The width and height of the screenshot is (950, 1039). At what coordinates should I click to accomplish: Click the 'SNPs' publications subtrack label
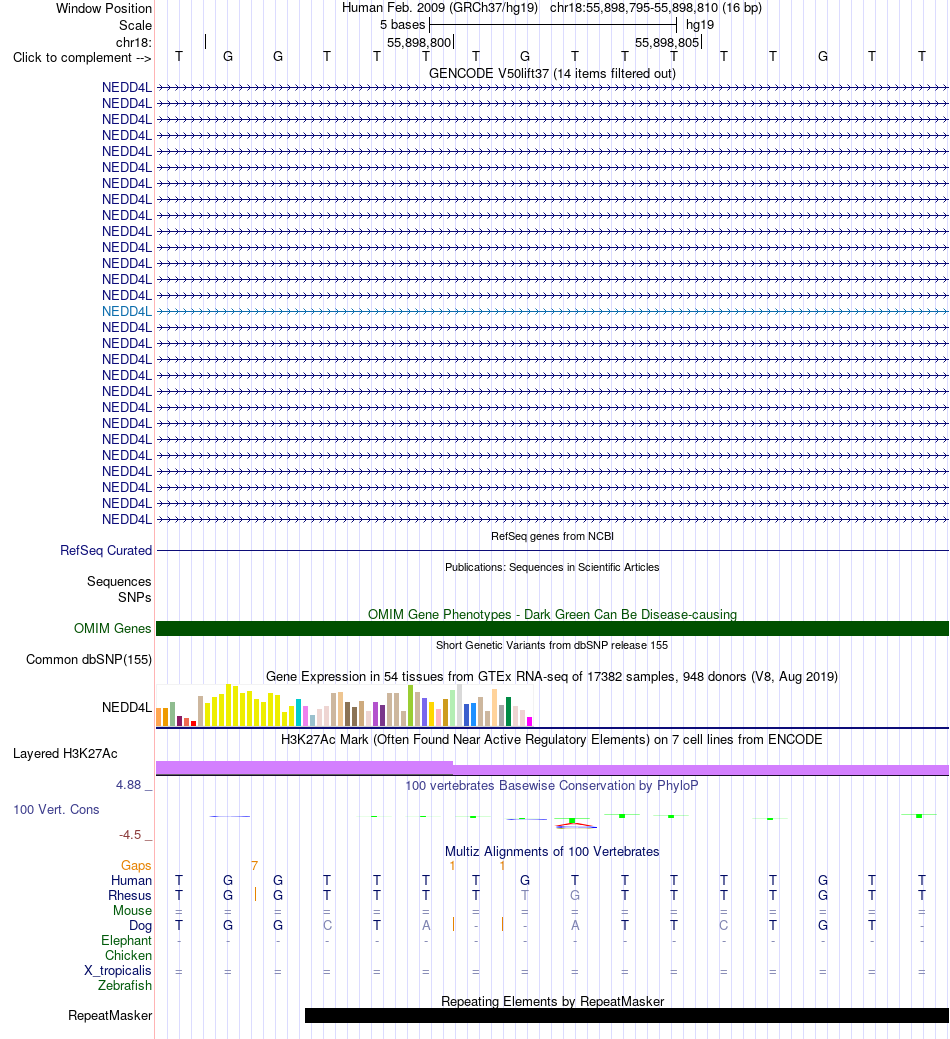[x=134, y=597]
